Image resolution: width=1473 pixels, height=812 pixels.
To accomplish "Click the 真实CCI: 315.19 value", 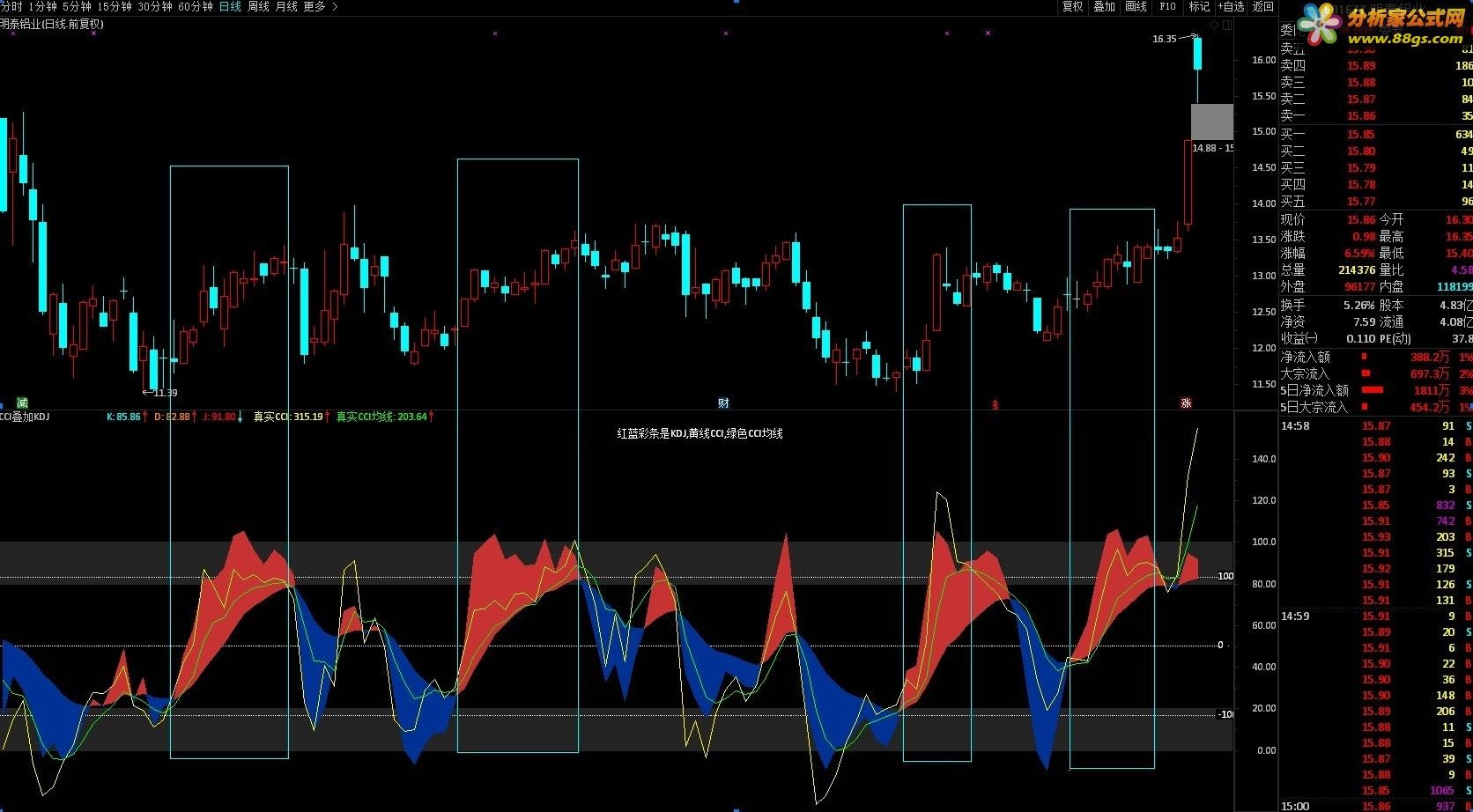I will tap(288, 417).
